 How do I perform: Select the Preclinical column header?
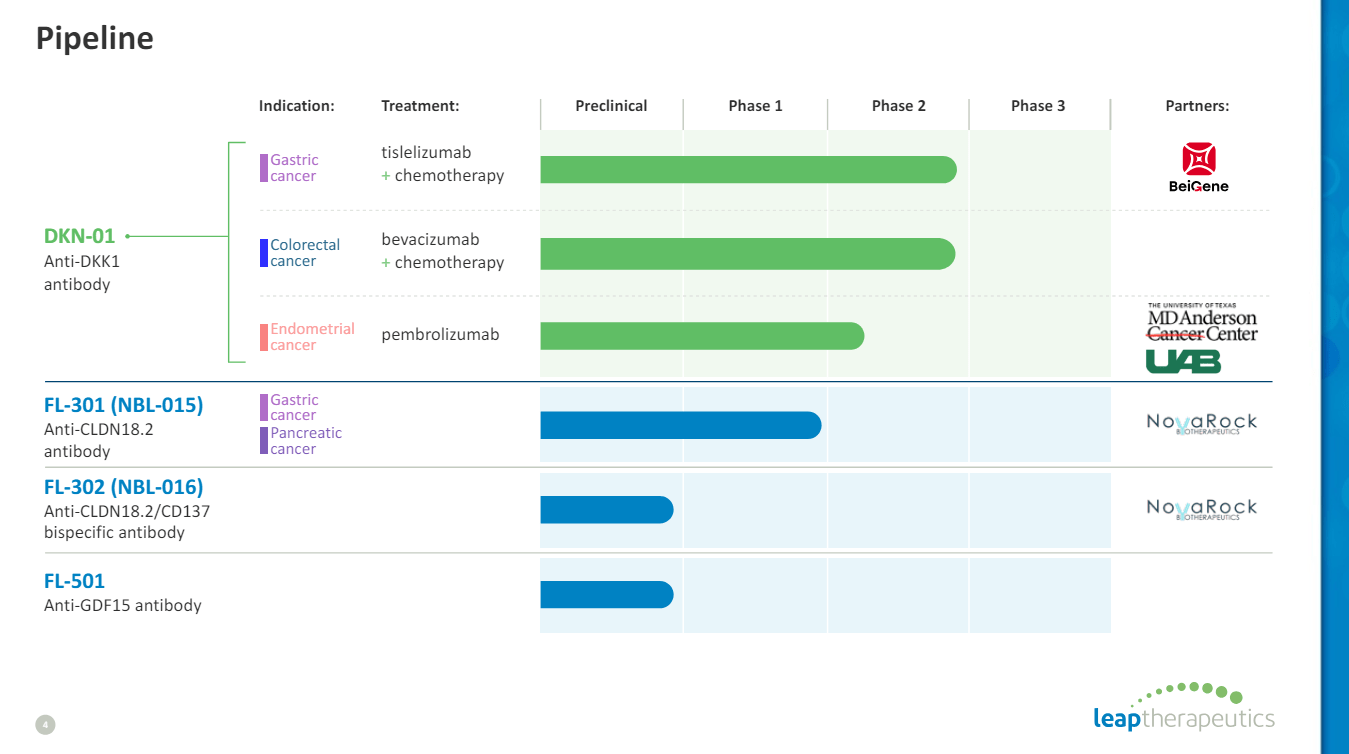pyautogui.click(x=611, y=105)
